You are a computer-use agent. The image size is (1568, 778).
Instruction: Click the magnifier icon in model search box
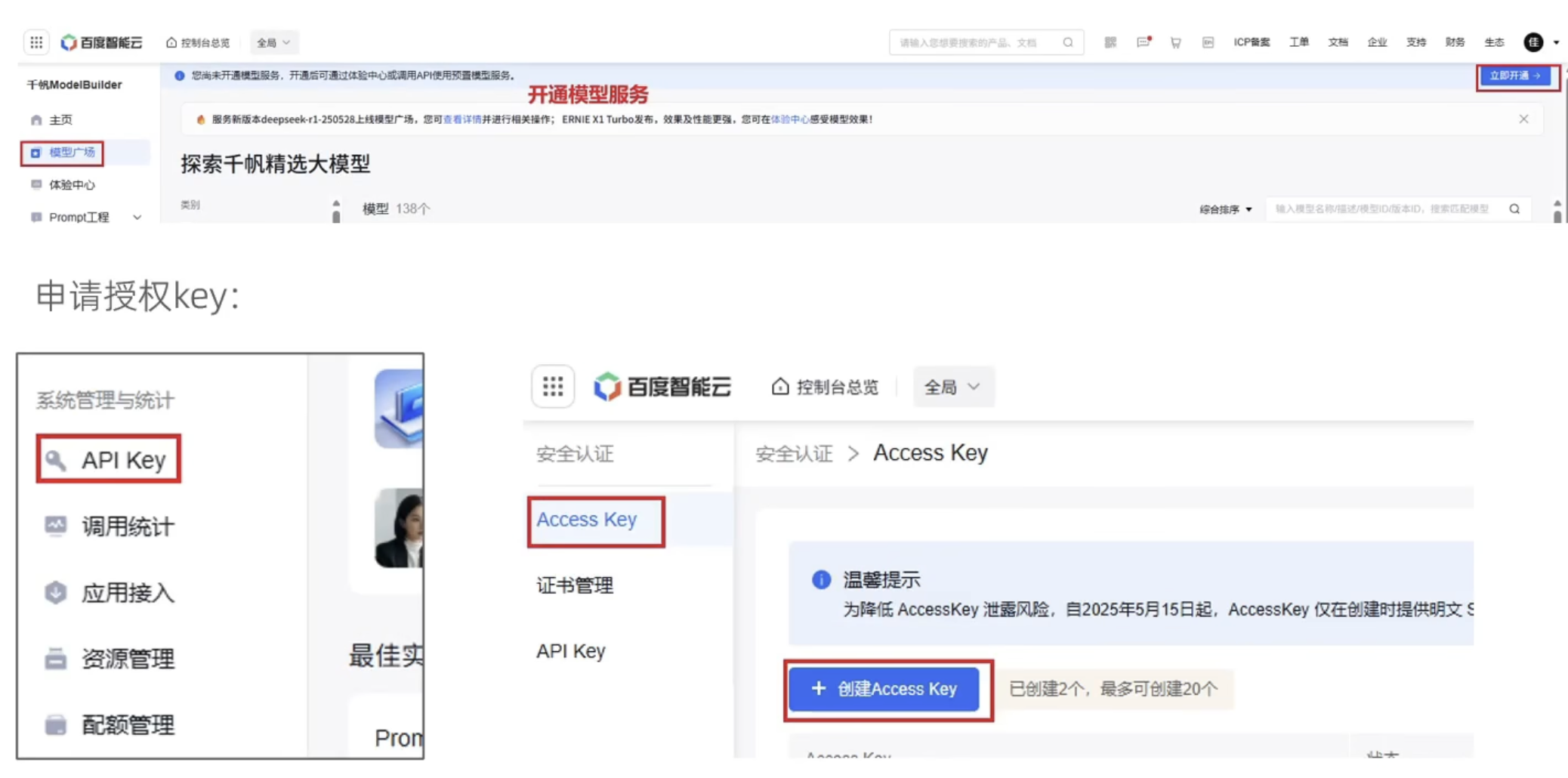pyautogui.click(x=1514, y=209)
